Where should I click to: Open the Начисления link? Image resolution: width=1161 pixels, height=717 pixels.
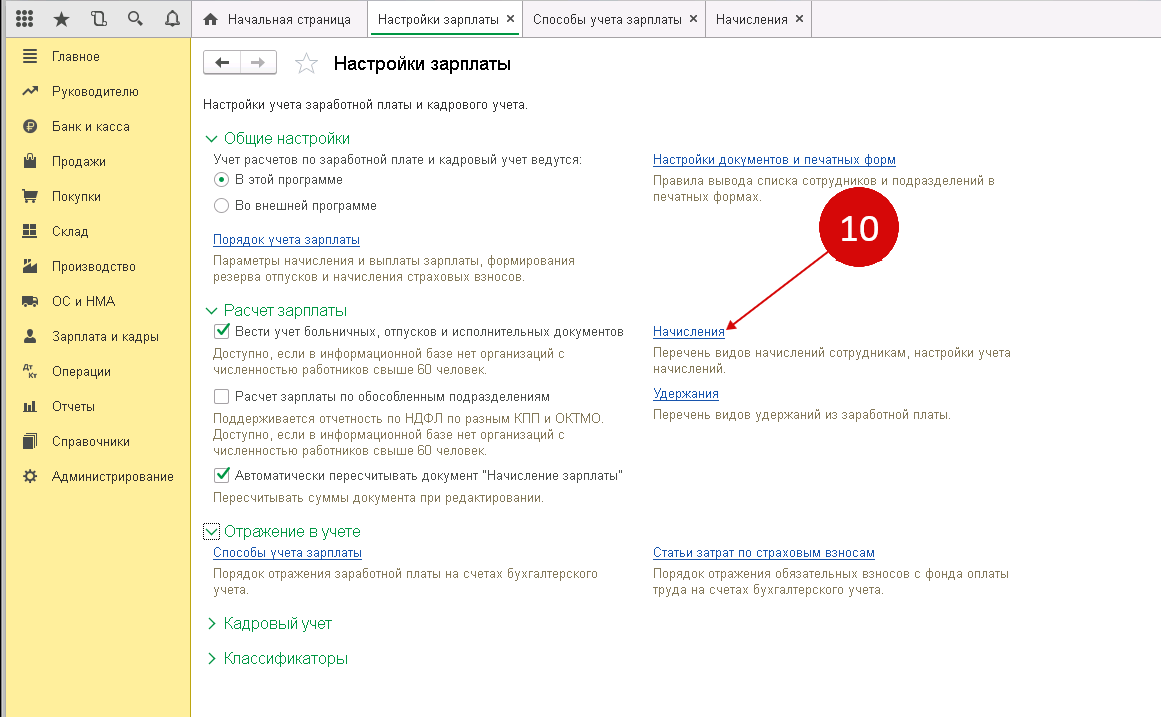coord(688,332)
